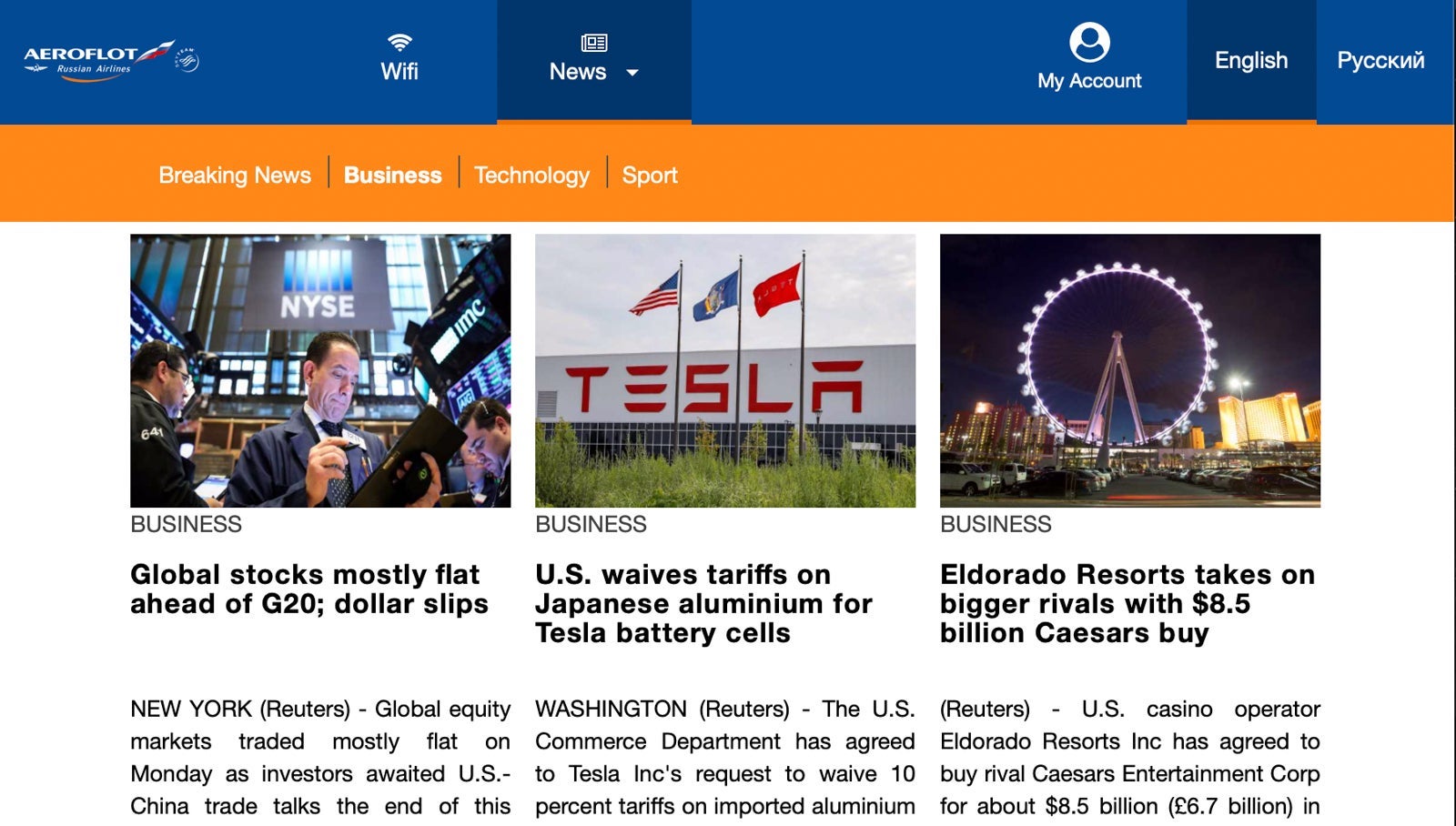The image size is (1456, 826).
Task: Open the Wifi menu label
Action: pos(399,72)
